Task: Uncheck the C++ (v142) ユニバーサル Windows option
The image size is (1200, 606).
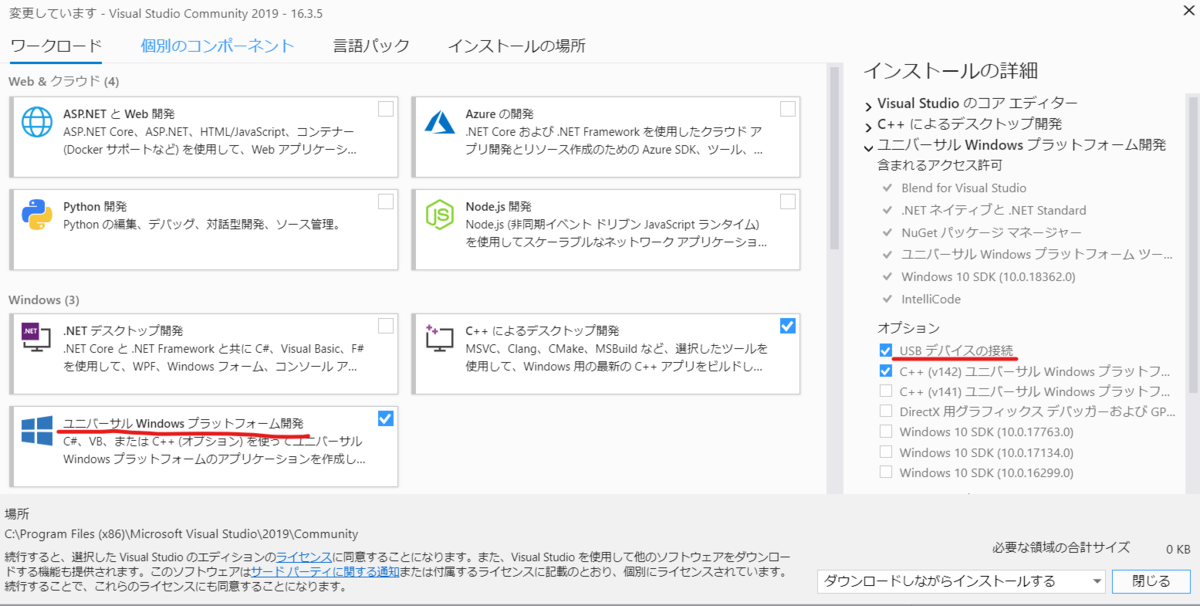Action: [886, 370]
